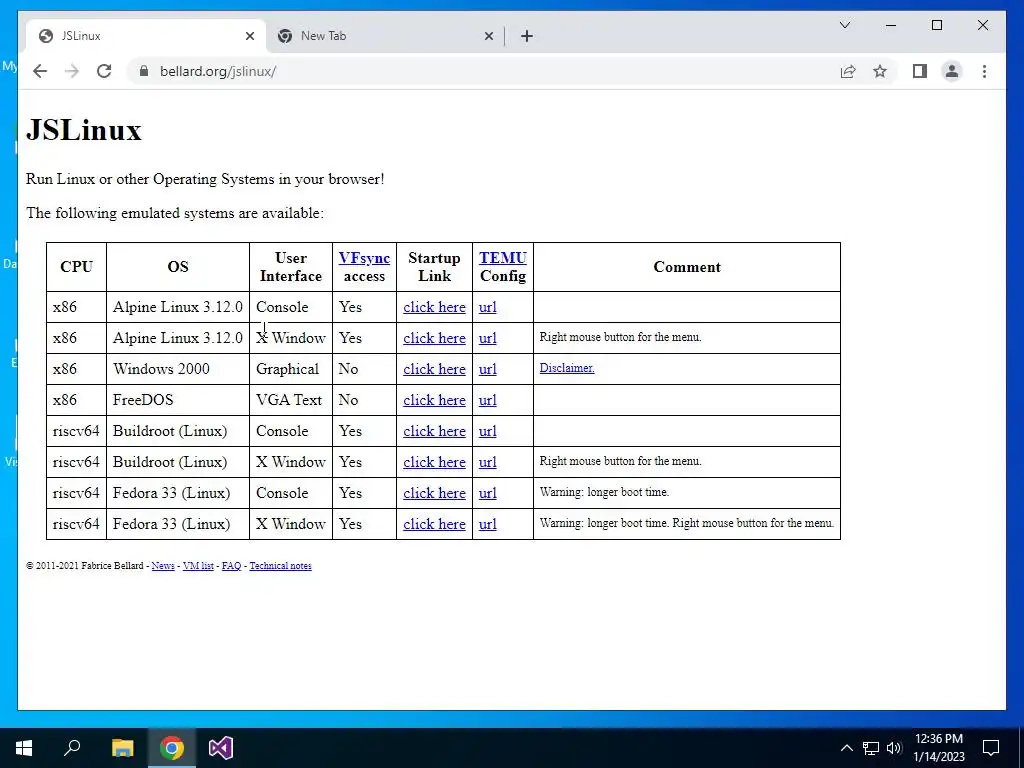Launch Buildroot Console via click here
1024x768 pixels.
click(x=434, y=431)
